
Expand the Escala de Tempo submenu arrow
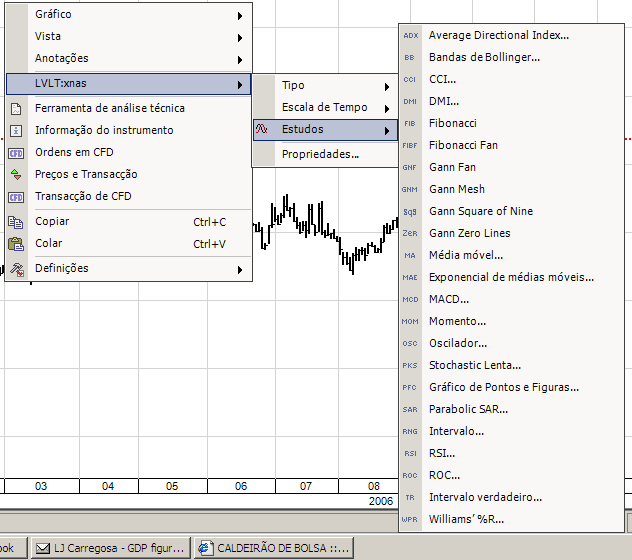tap(387, 108)
